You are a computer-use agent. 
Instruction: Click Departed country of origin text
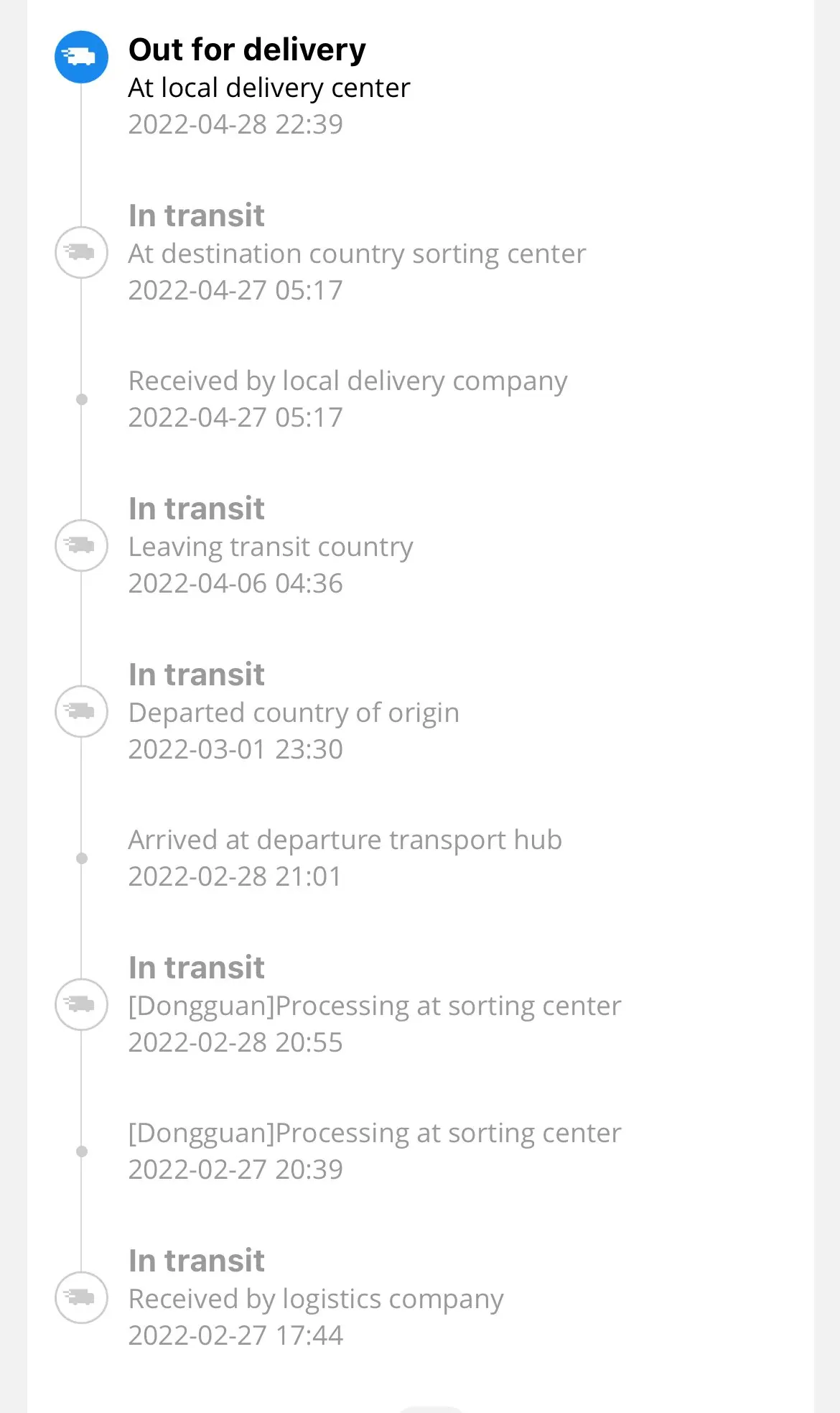pyautogui.click(x=293, y=713)
